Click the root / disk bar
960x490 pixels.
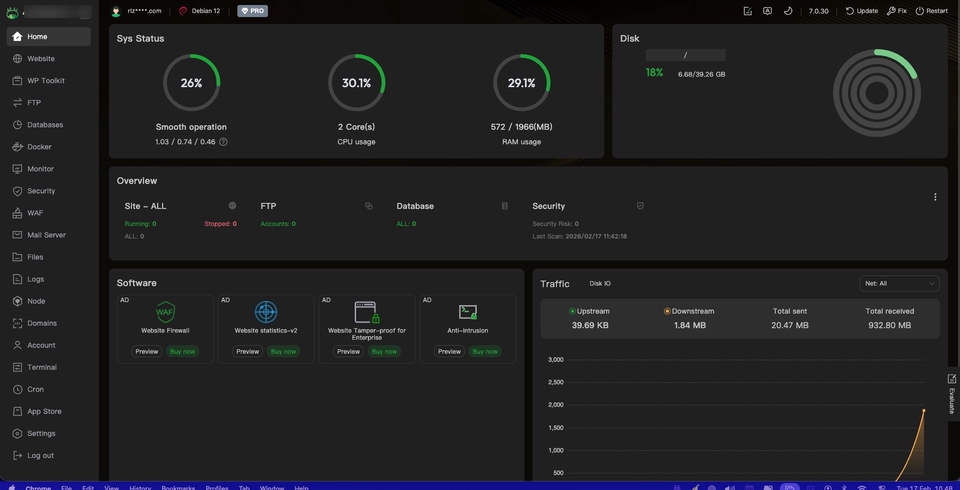pos(686,55)
